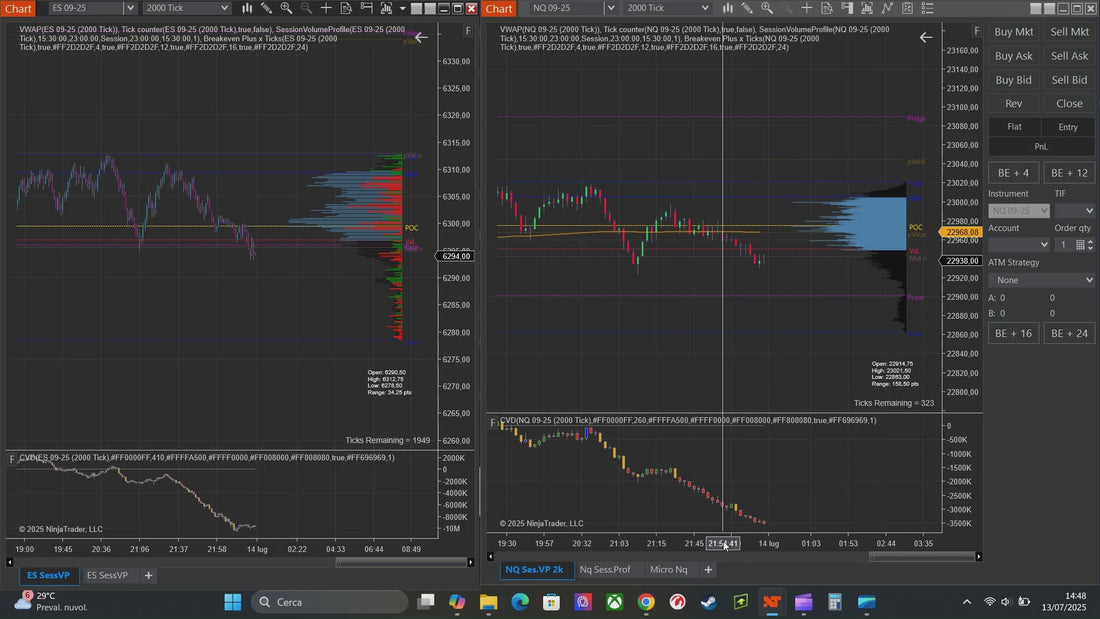This screenshot has height=619, width=1100.
Task: Click the BE + 16 button
Action: coord(1014,333)
